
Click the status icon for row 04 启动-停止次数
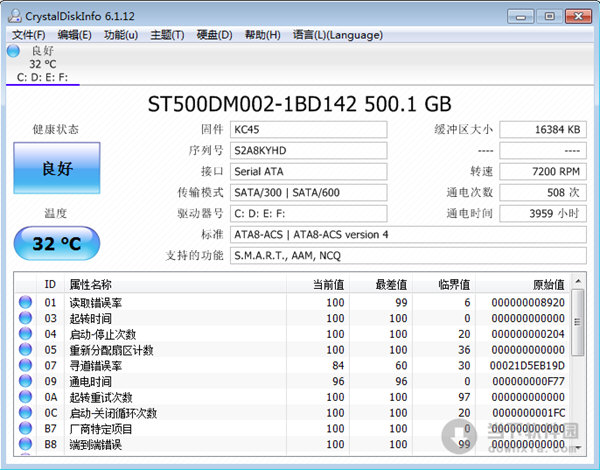tap(25, 333)
